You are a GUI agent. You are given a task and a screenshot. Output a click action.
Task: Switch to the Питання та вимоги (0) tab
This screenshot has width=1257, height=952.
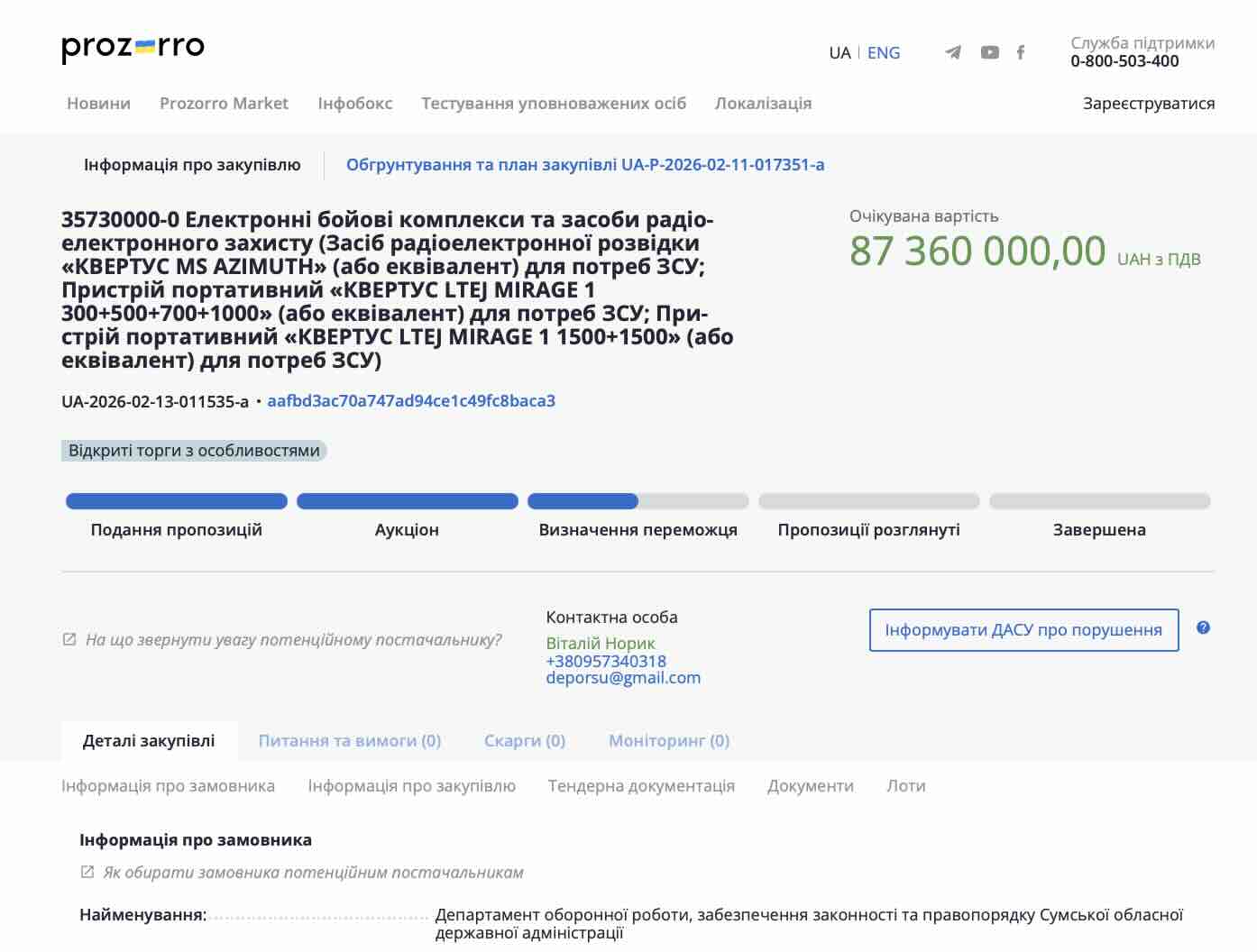click(x=349, y=740)
